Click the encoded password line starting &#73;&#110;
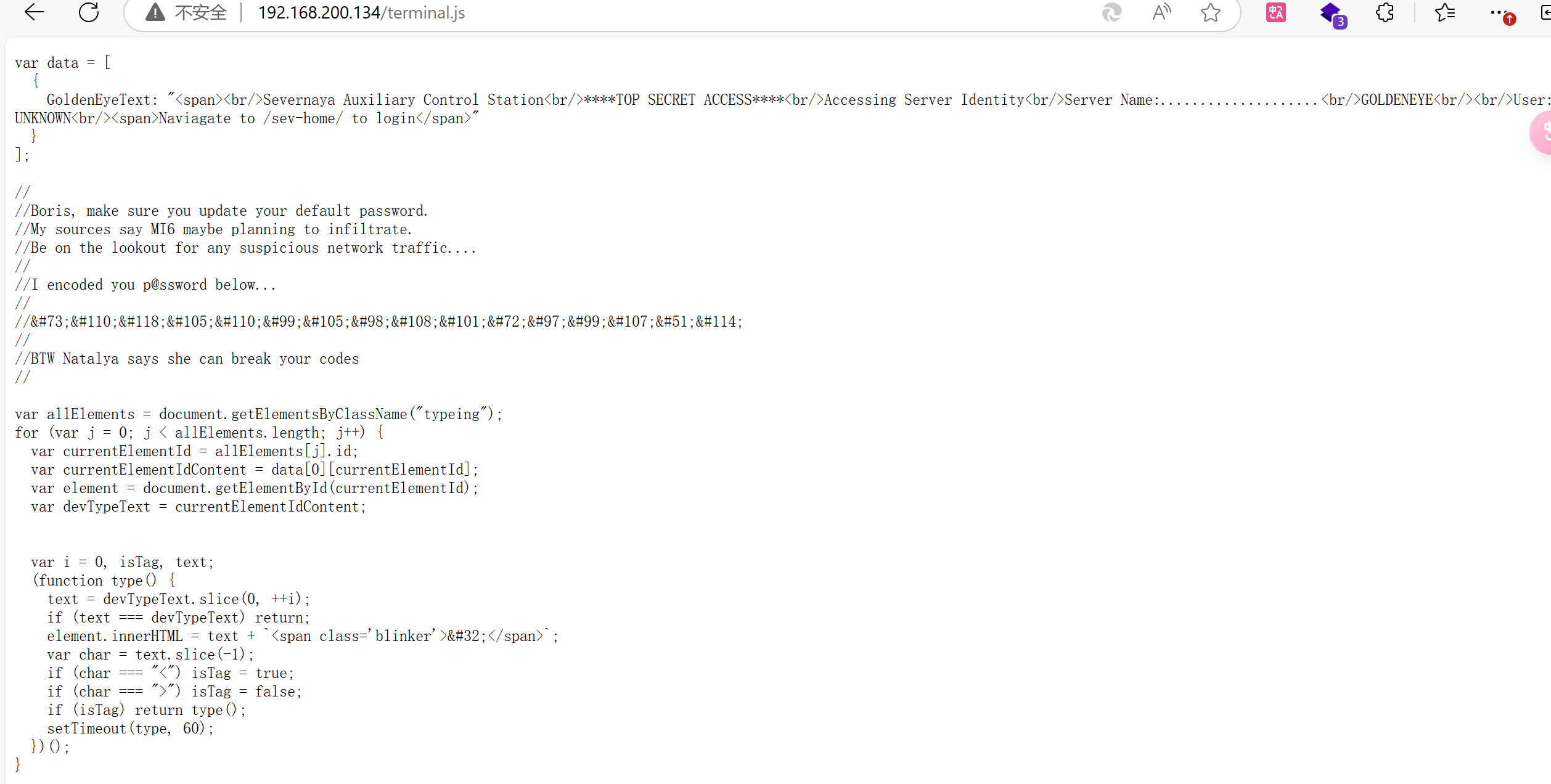 tap(386, 322)
